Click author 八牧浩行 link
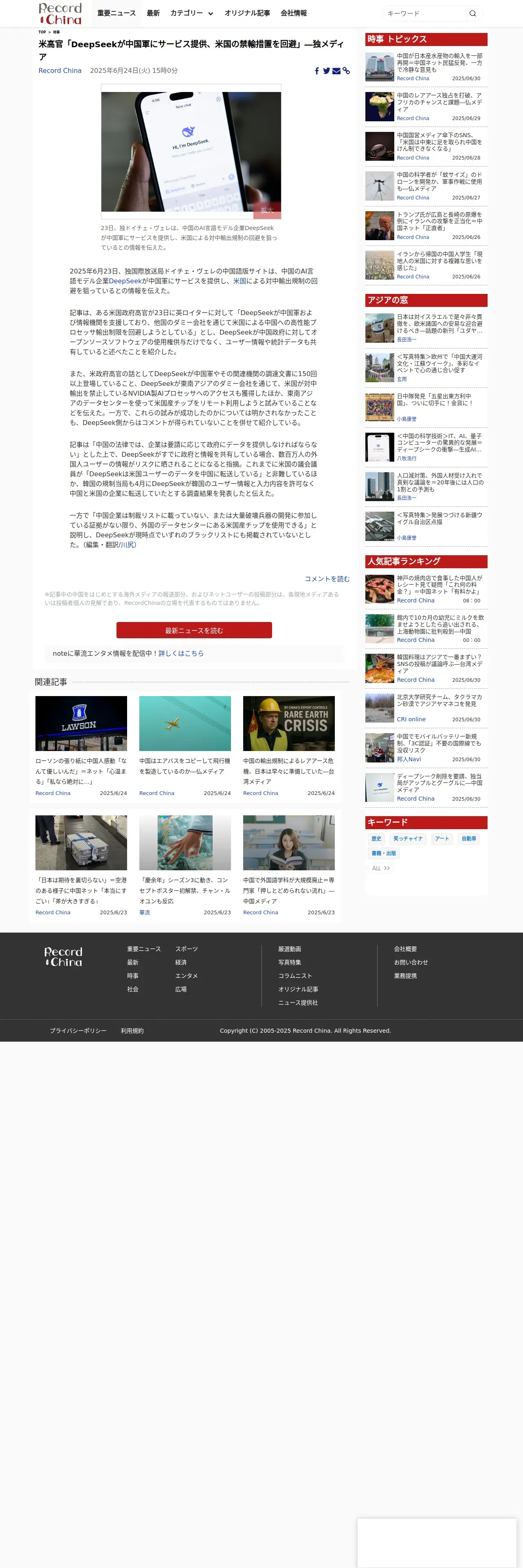The width and height of the screenshot is (523, 1568). [407, 458]
